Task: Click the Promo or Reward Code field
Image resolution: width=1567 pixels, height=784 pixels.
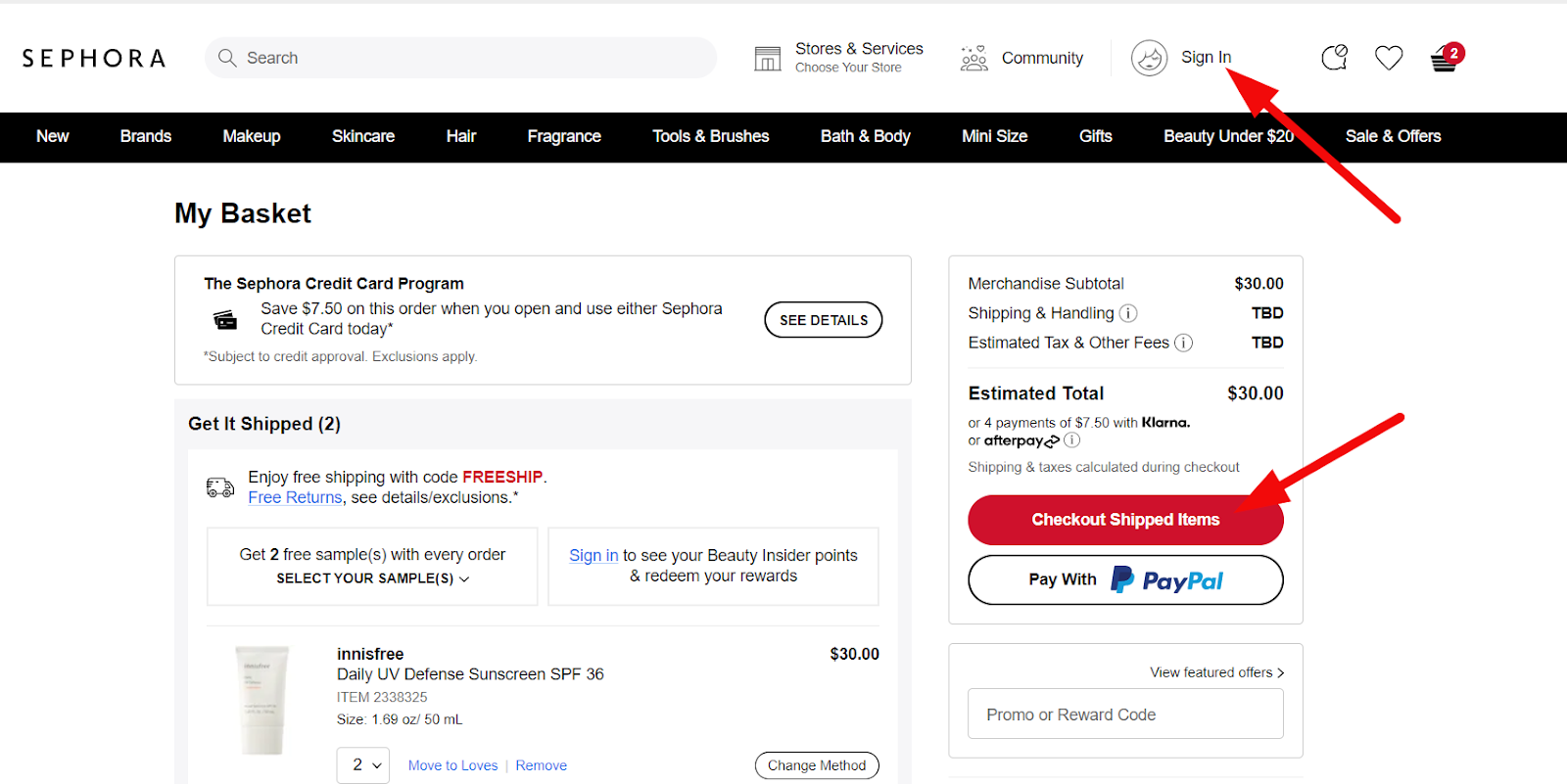Action: click(1125, 715)
